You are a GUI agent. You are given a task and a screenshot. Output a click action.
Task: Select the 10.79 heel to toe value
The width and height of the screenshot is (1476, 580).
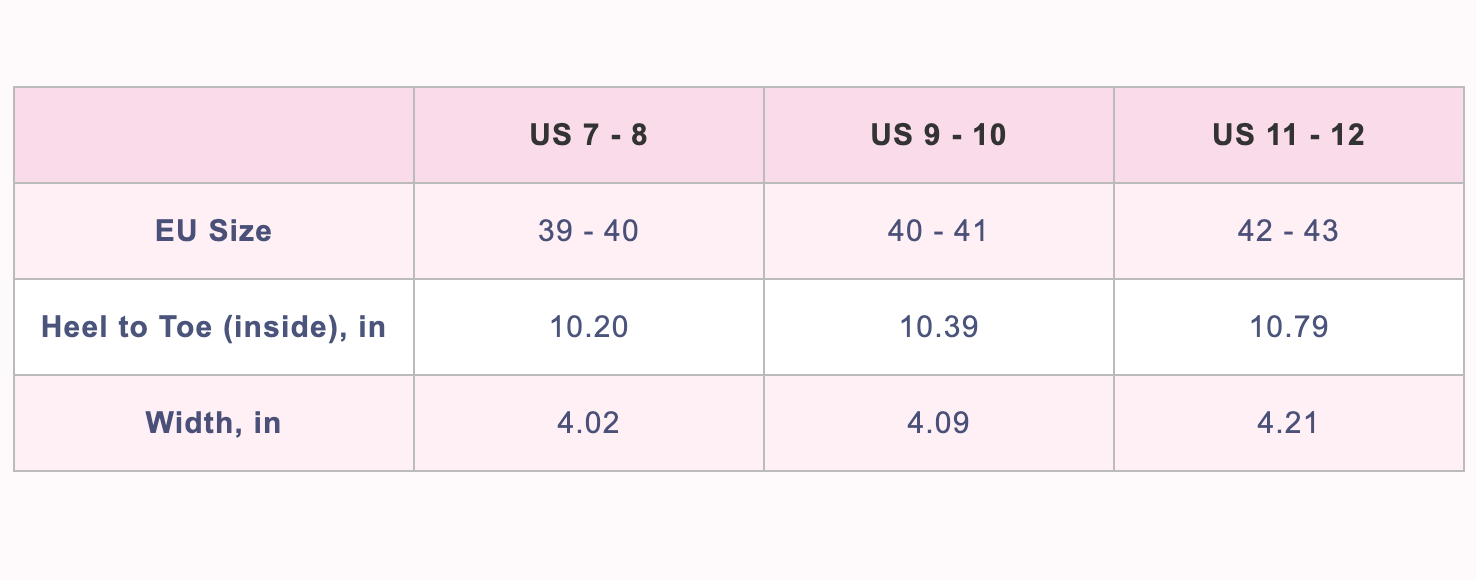coord(1288,327)
